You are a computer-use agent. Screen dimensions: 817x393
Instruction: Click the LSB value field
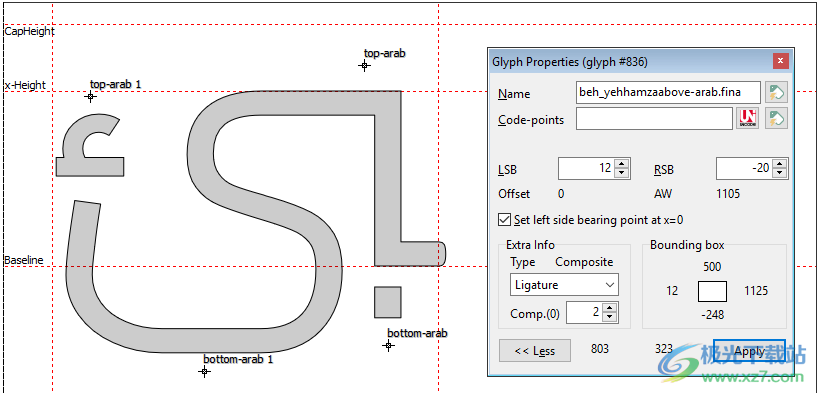coord(587,168)
